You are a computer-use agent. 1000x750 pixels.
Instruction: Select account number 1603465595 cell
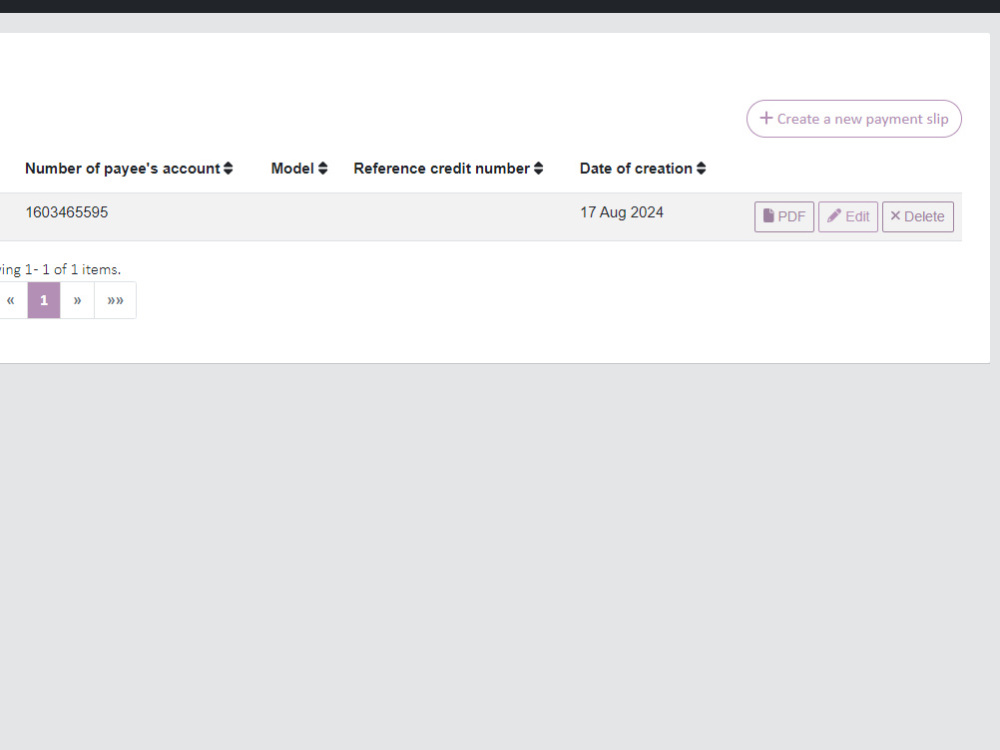point(67,212)
